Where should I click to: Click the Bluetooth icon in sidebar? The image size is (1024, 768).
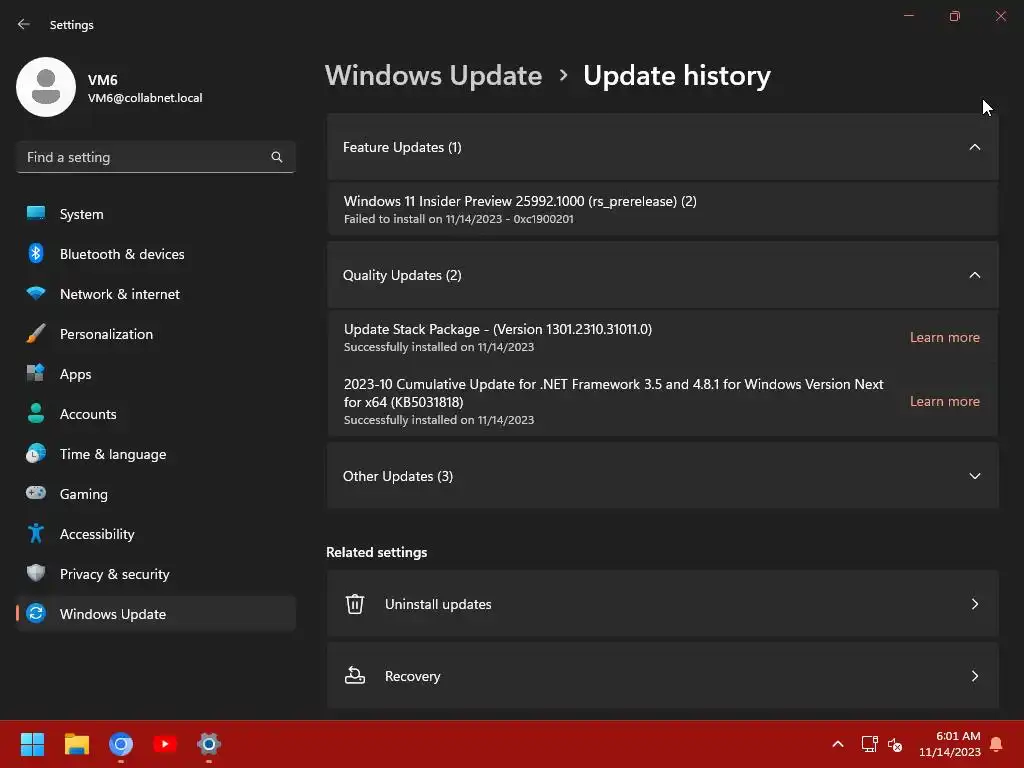[x=36, y=253]
